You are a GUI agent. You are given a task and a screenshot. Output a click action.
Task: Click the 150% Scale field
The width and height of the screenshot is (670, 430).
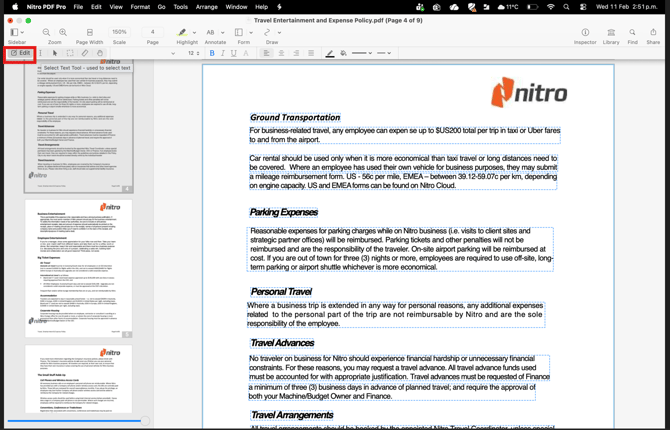119,32
